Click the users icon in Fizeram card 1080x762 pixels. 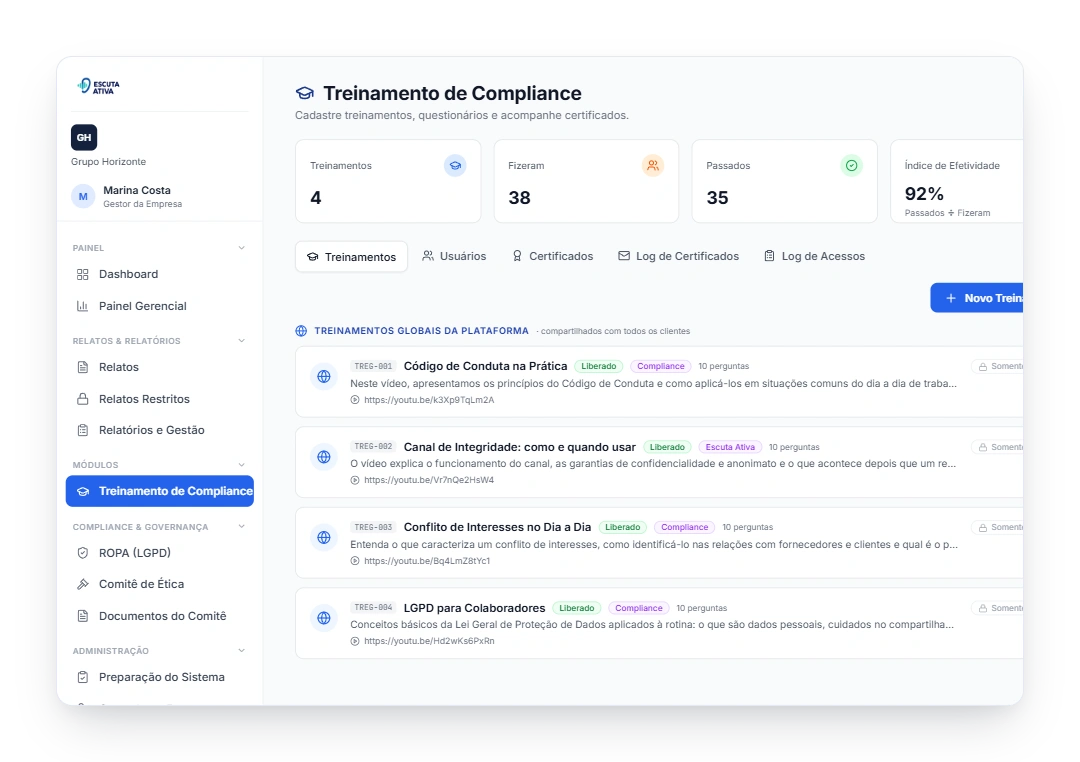(653, 165)
